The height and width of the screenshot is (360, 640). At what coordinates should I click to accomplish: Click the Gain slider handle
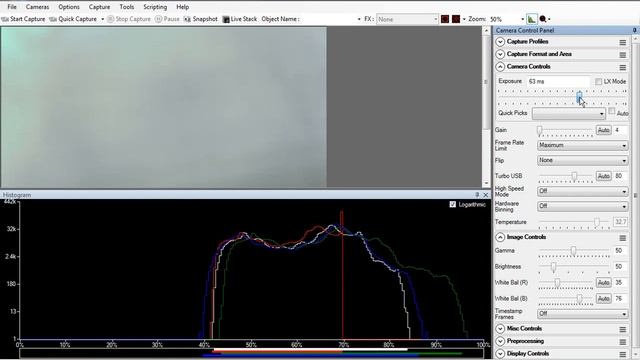coord(539,130)
